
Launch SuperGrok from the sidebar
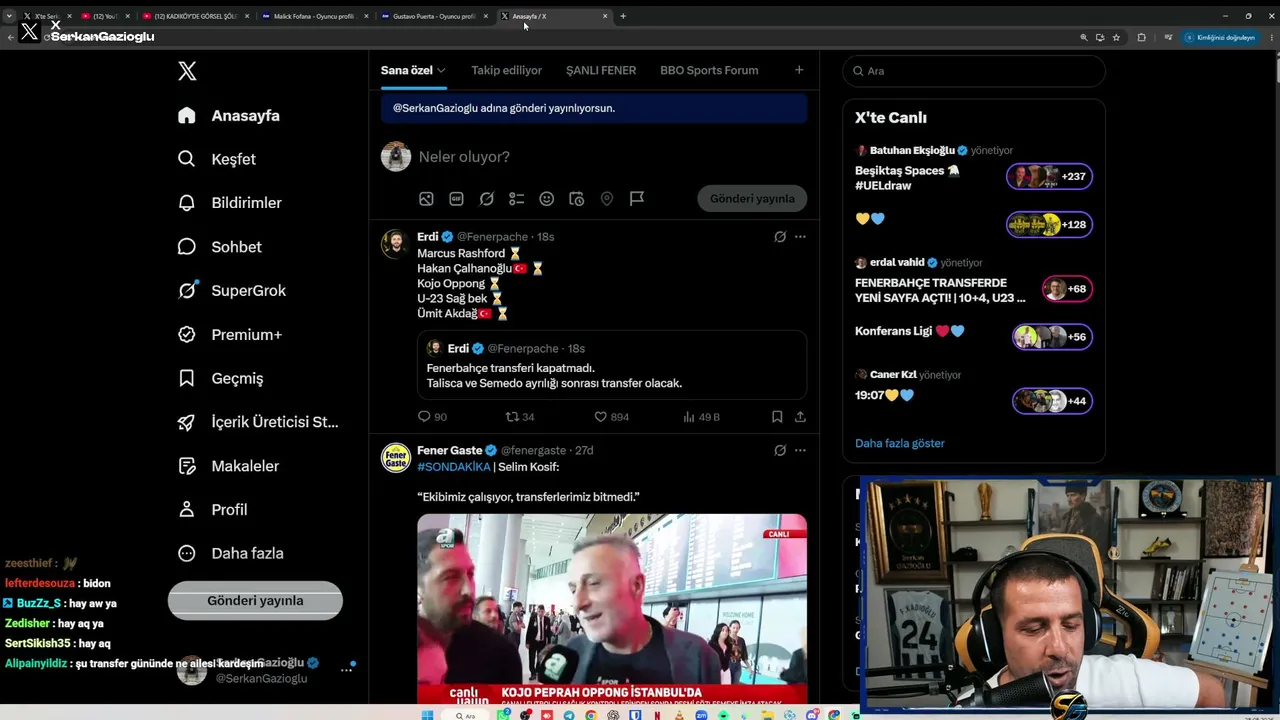[231, 291]
